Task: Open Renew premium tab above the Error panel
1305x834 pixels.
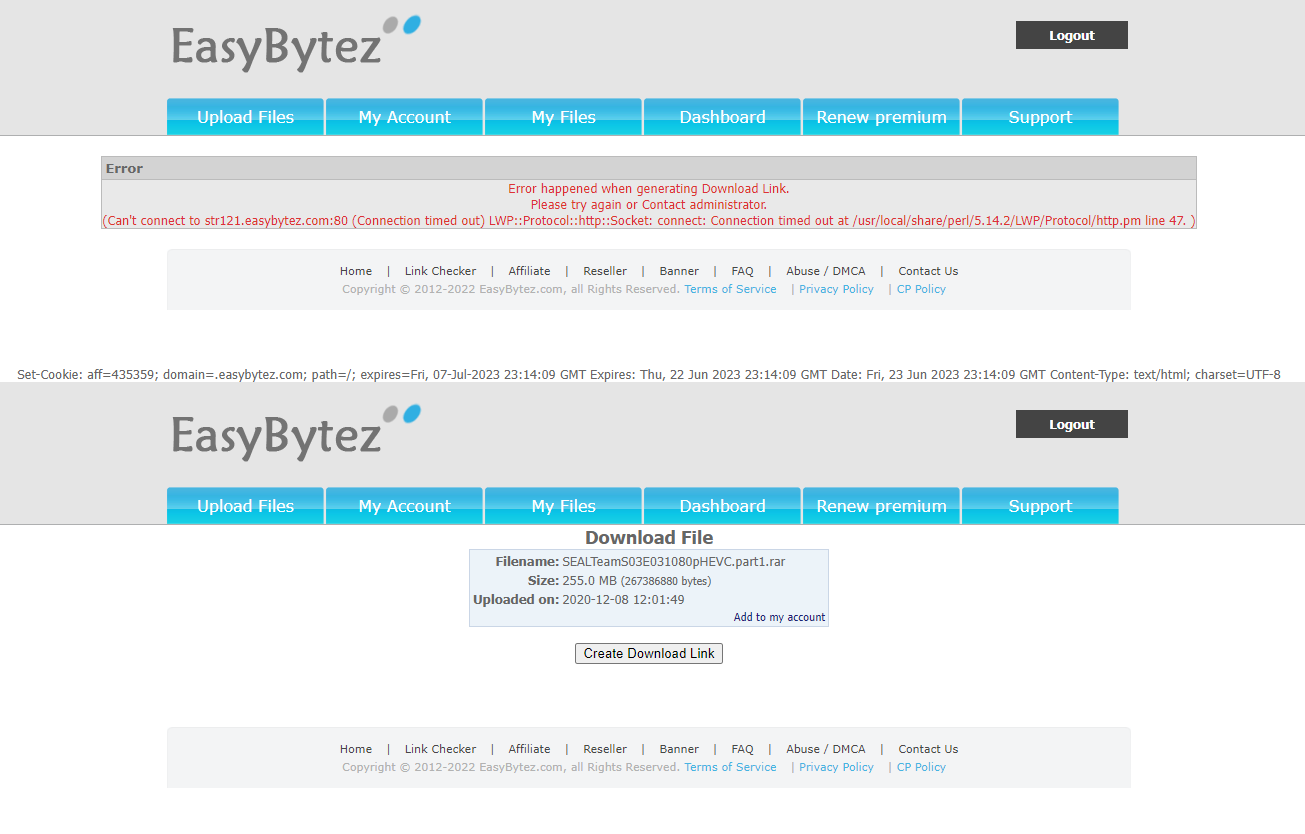Action: click(x=881, y=117)
